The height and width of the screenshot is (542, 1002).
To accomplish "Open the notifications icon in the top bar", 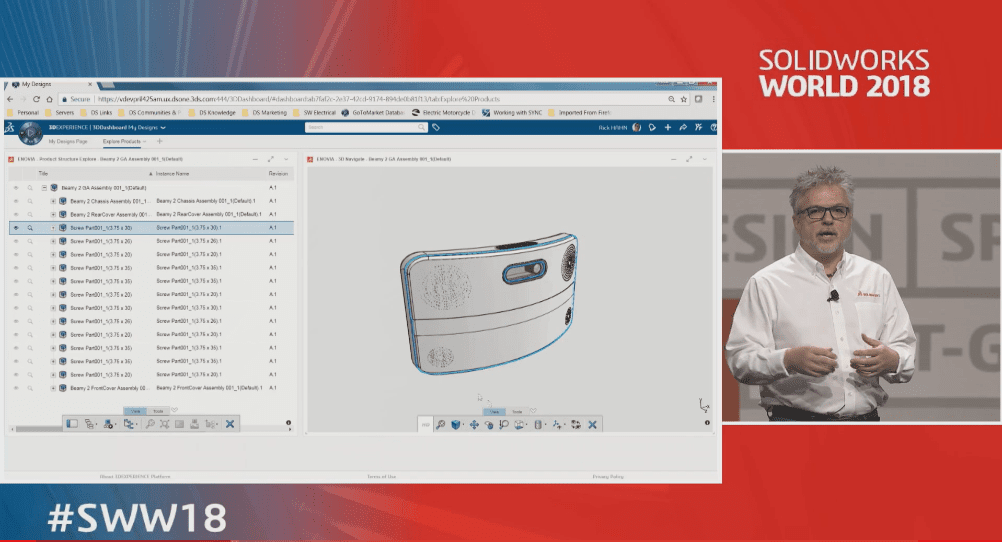I will pyautogui.click(x=652, y=128).
